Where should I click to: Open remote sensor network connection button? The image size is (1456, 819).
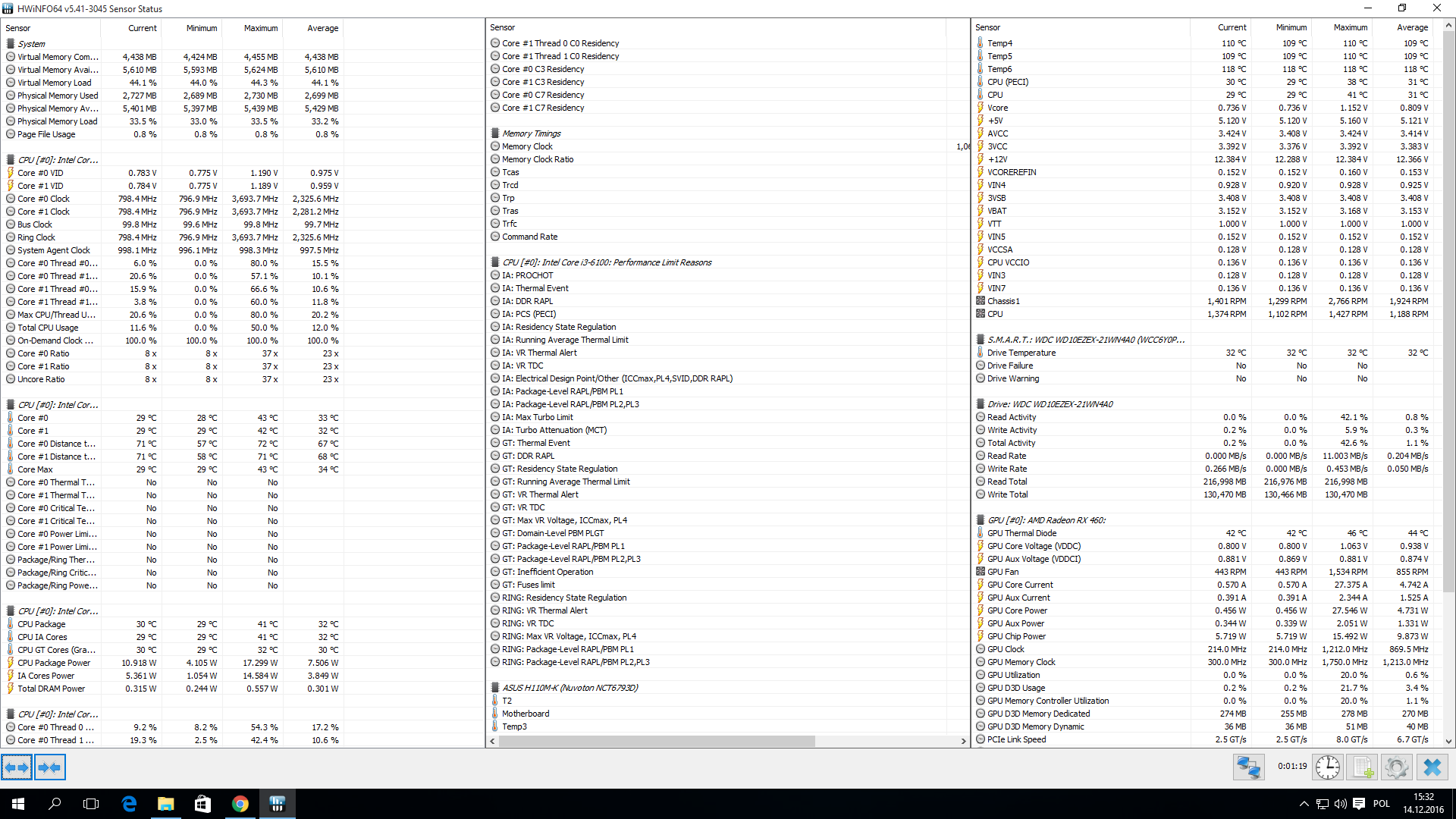[1248, 767]
